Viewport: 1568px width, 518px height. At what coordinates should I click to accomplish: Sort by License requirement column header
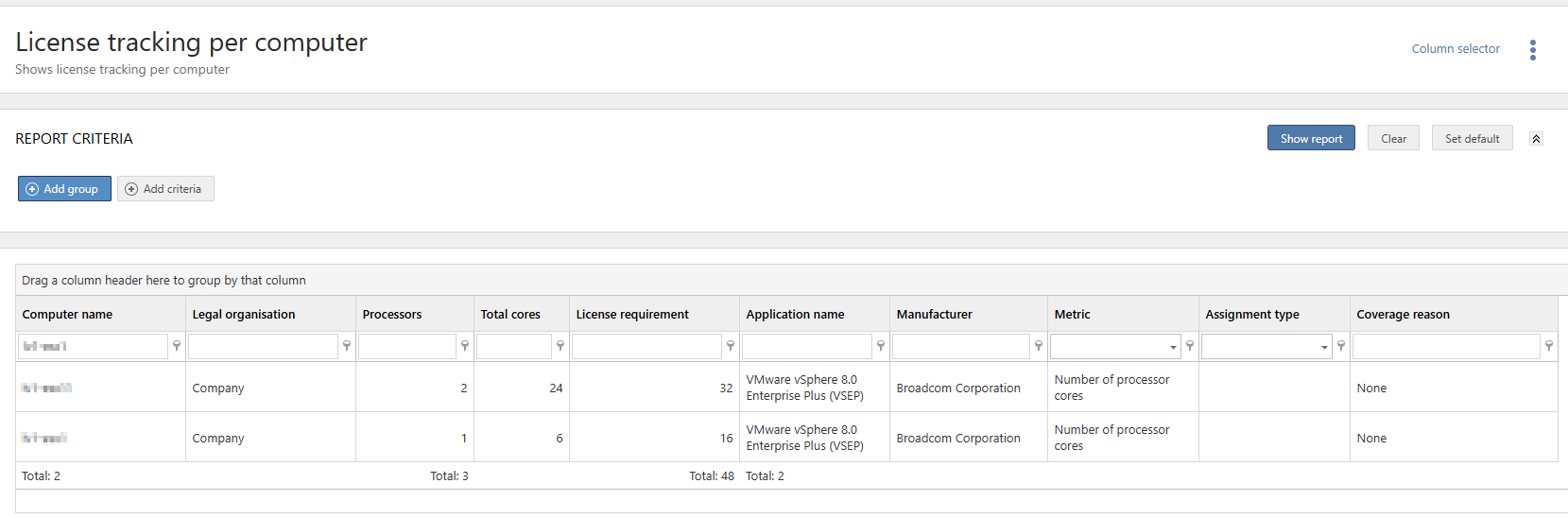pos(654,314)
